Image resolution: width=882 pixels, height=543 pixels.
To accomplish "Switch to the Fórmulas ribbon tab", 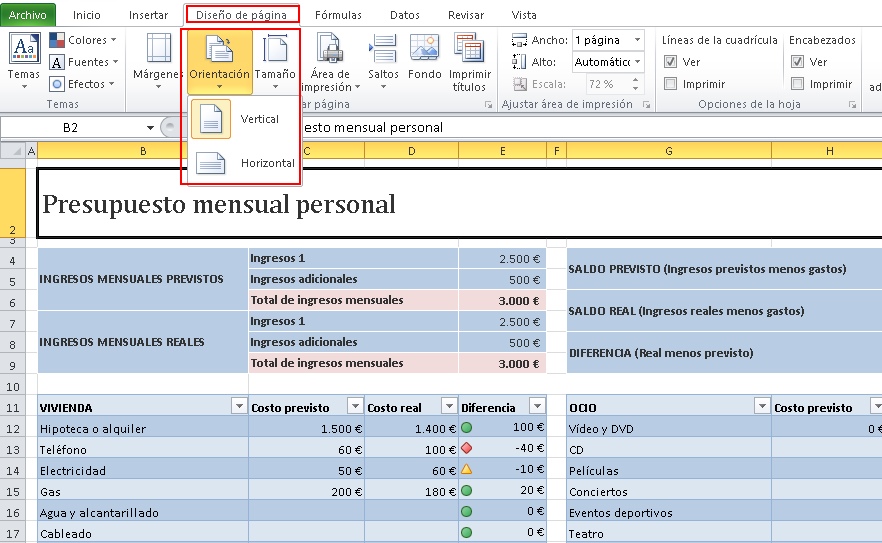I will (338, 15).
